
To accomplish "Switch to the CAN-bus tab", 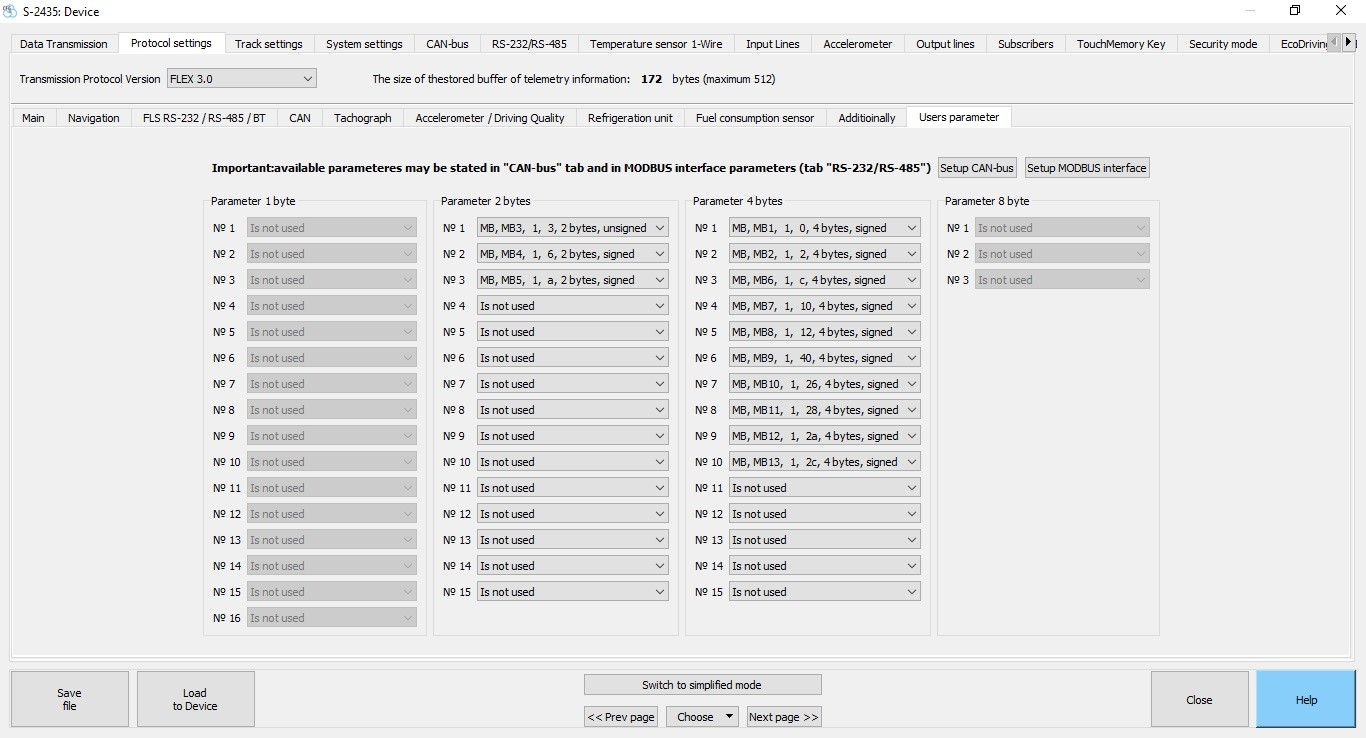I will tap(447, 43).
